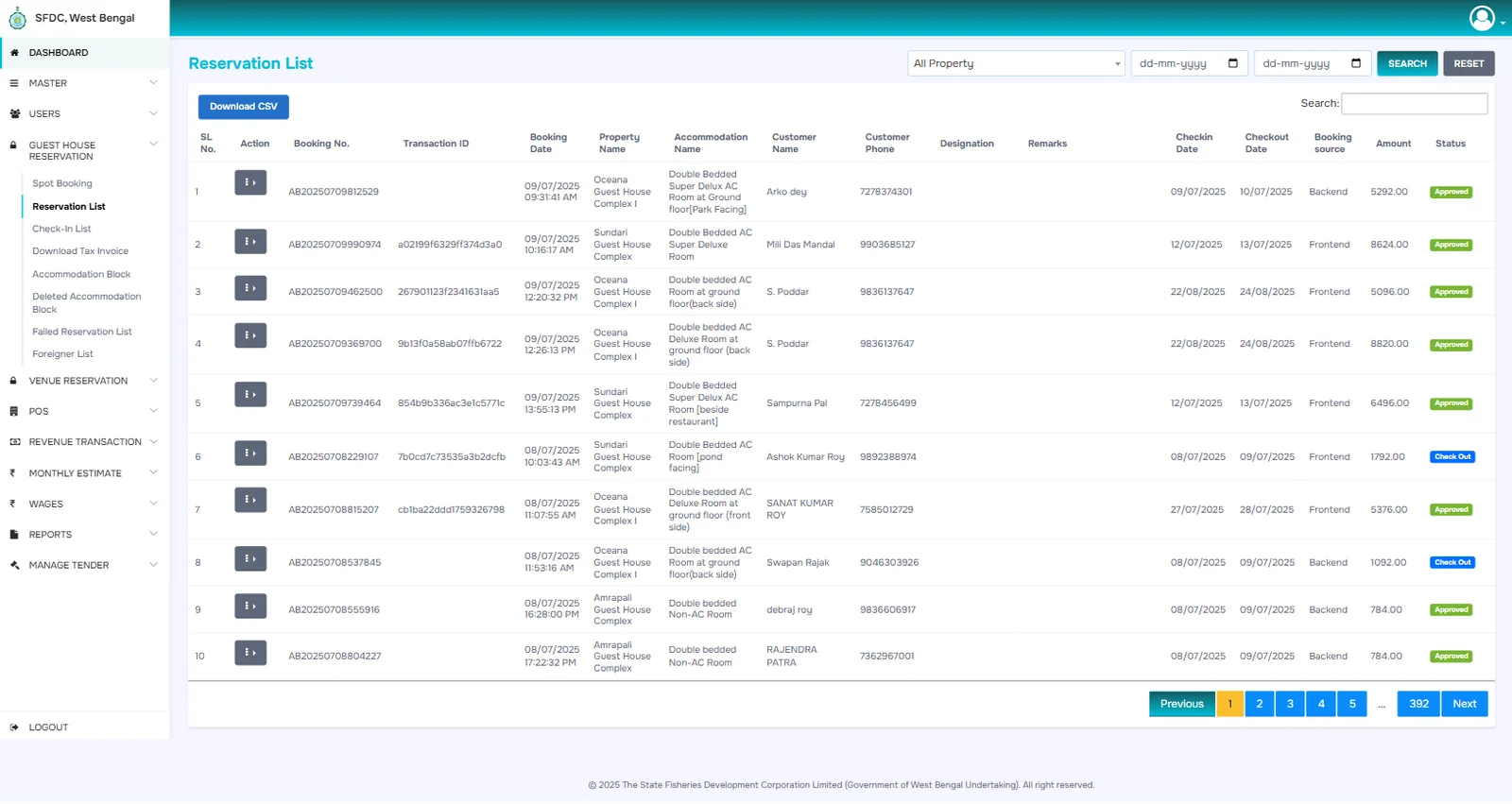1512x804 pixels.
Task: Click action icon for RAJENDRA PATRA booking
Action: [250, 653]
